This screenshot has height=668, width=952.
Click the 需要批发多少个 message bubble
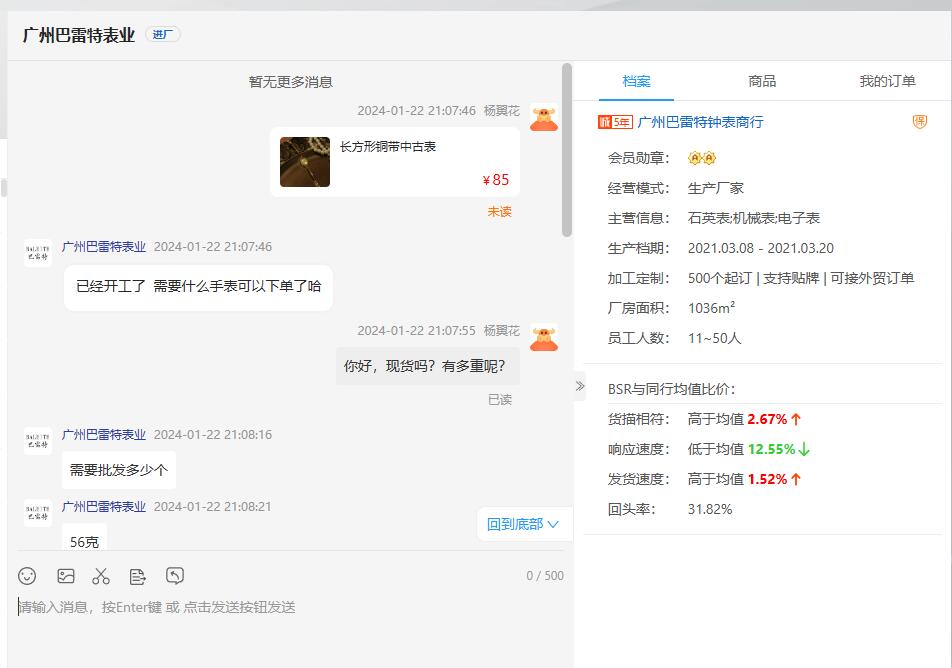119,470
